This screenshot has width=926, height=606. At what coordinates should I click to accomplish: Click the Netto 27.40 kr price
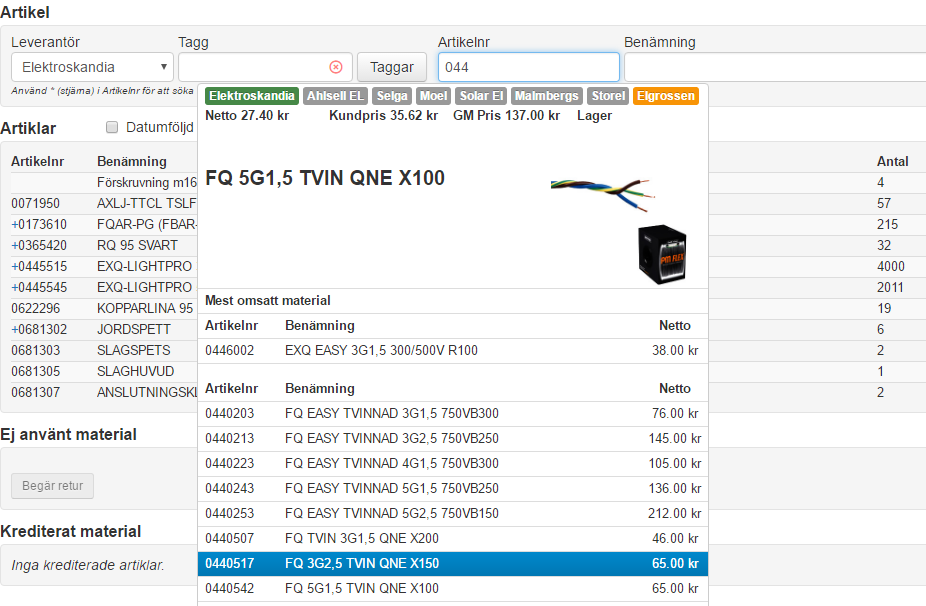[x=247, y=115]
